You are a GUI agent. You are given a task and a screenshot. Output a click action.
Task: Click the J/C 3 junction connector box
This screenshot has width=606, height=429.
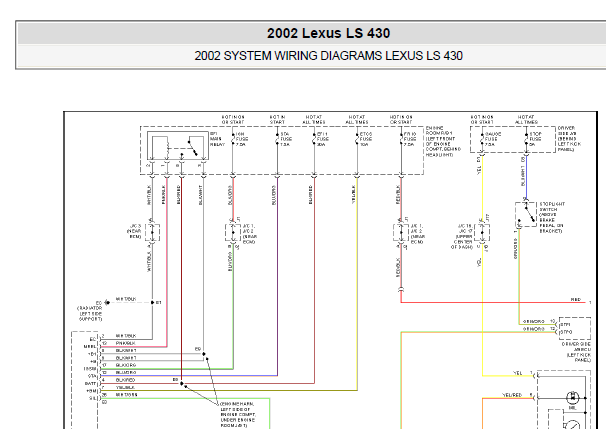pos(152,233)
